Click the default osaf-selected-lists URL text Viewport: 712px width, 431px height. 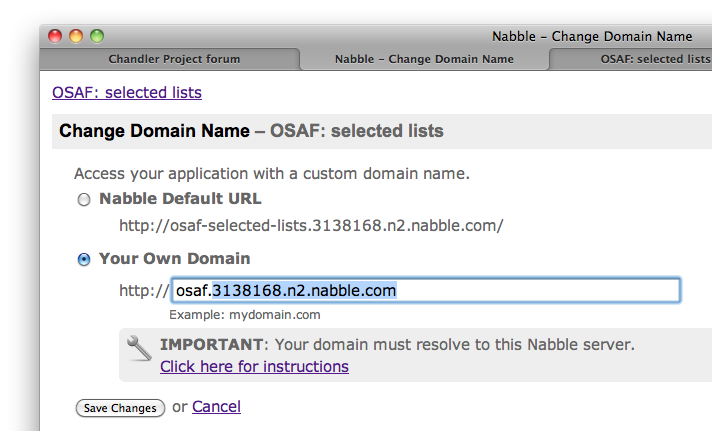click(x=311, y=225)
